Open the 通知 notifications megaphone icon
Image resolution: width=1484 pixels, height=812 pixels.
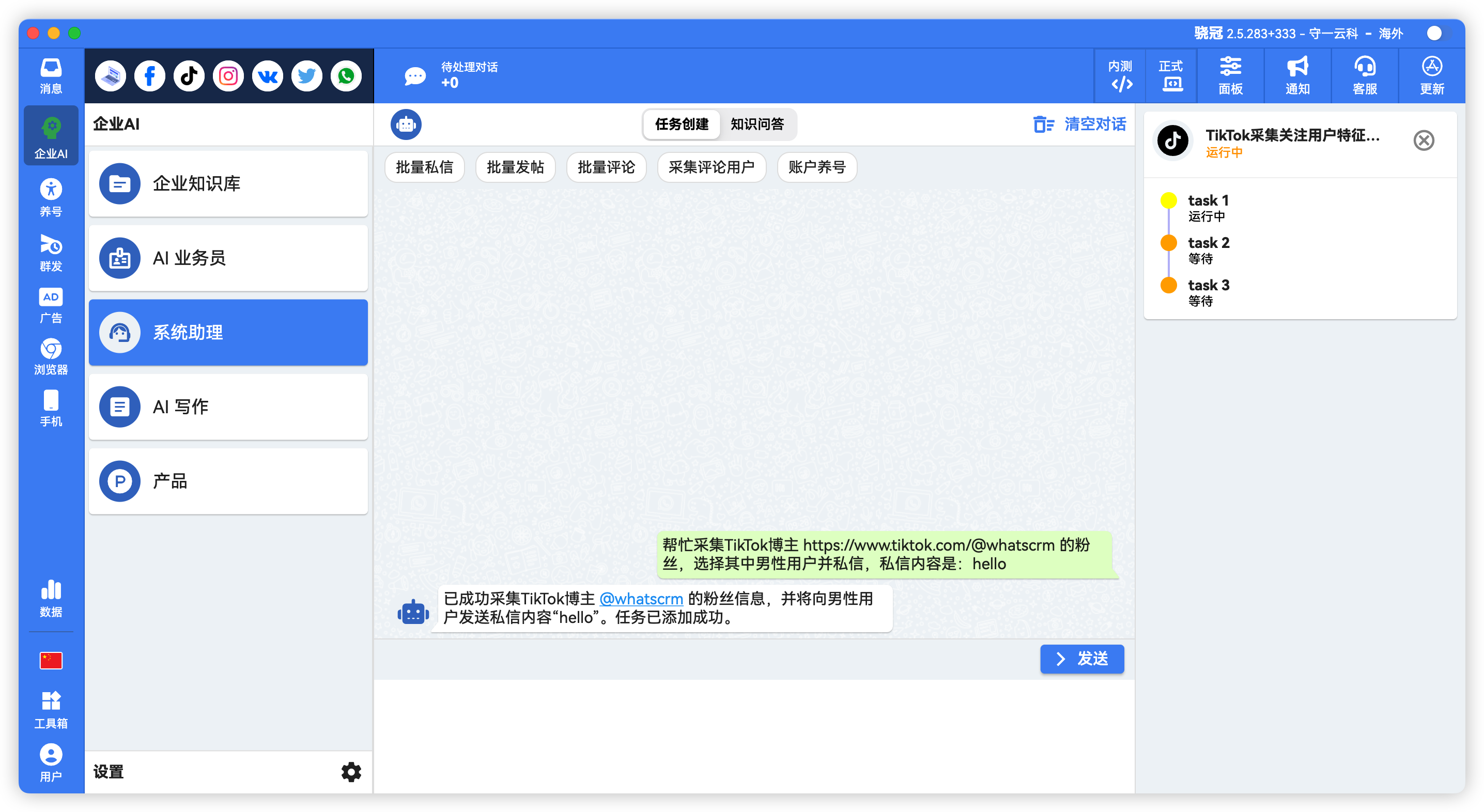point(1297,75)
